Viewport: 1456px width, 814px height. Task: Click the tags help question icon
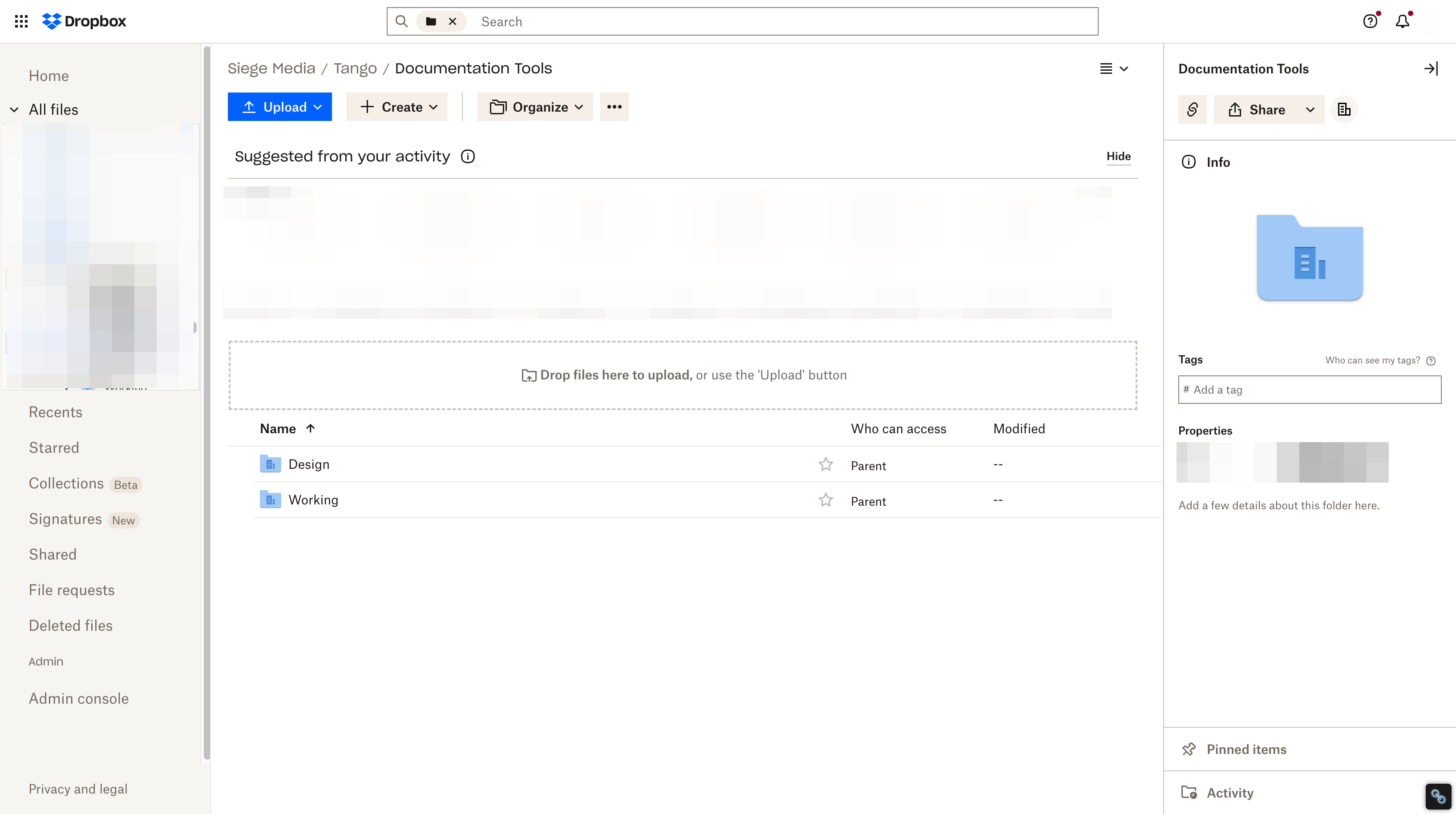click(1431, 361)
